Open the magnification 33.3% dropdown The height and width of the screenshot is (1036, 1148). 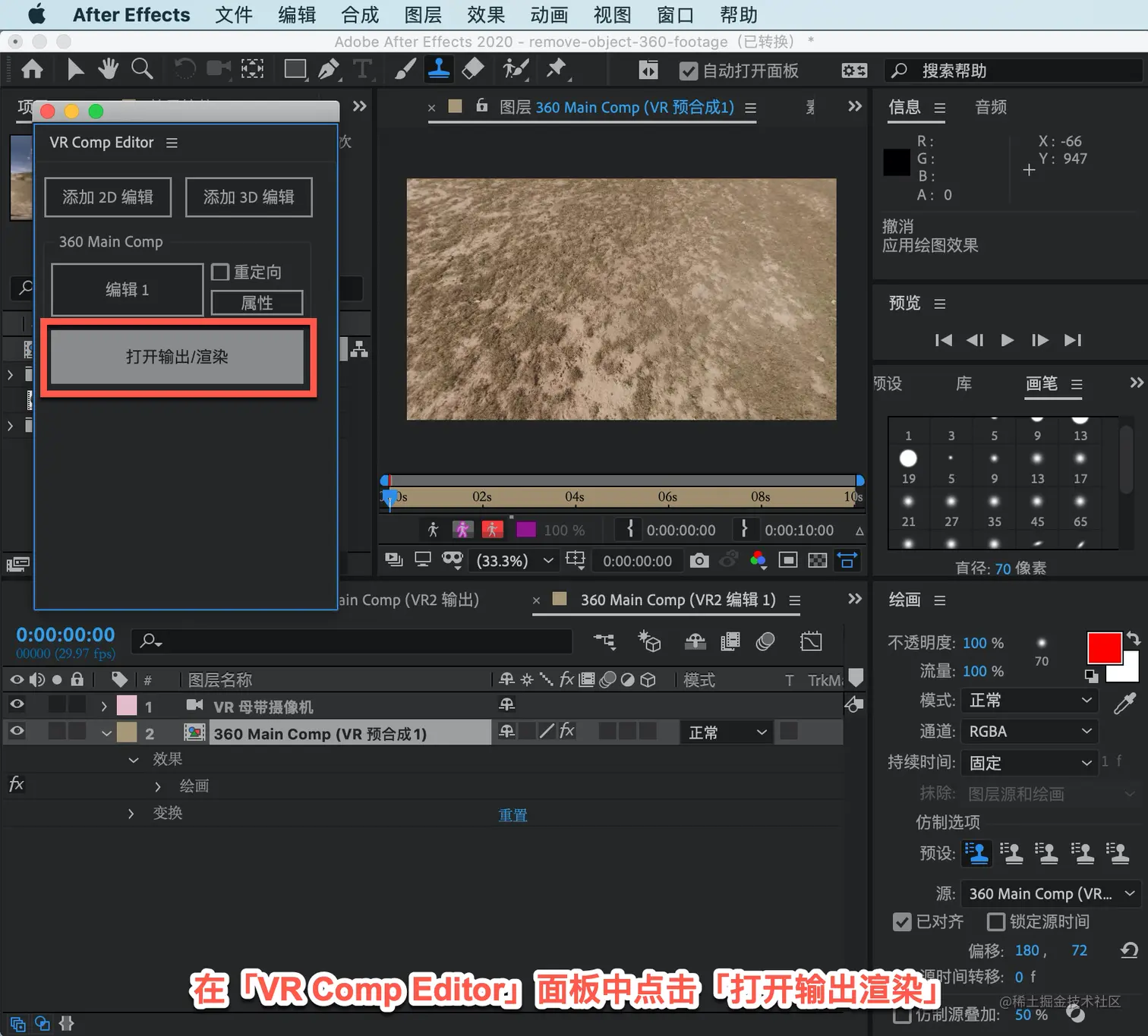click(514, 561)
